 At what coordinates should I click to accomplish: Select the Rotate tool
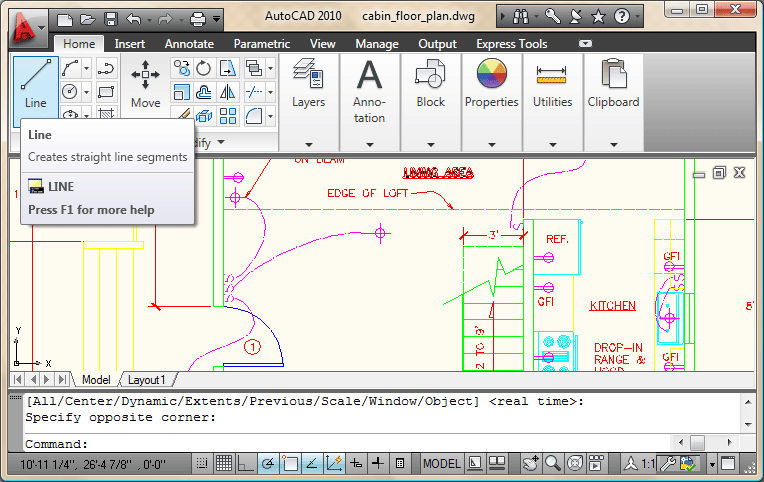coord(203,68)
